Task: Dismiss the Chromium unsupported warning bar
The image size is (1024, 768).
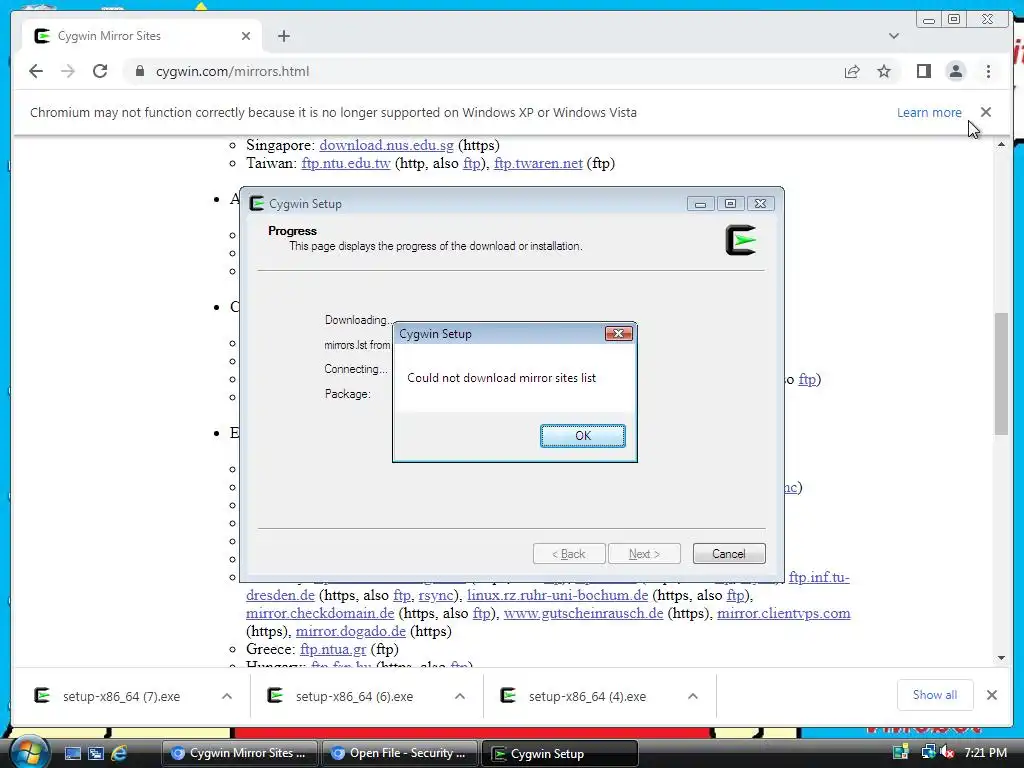Action: (x=985, y=112)
